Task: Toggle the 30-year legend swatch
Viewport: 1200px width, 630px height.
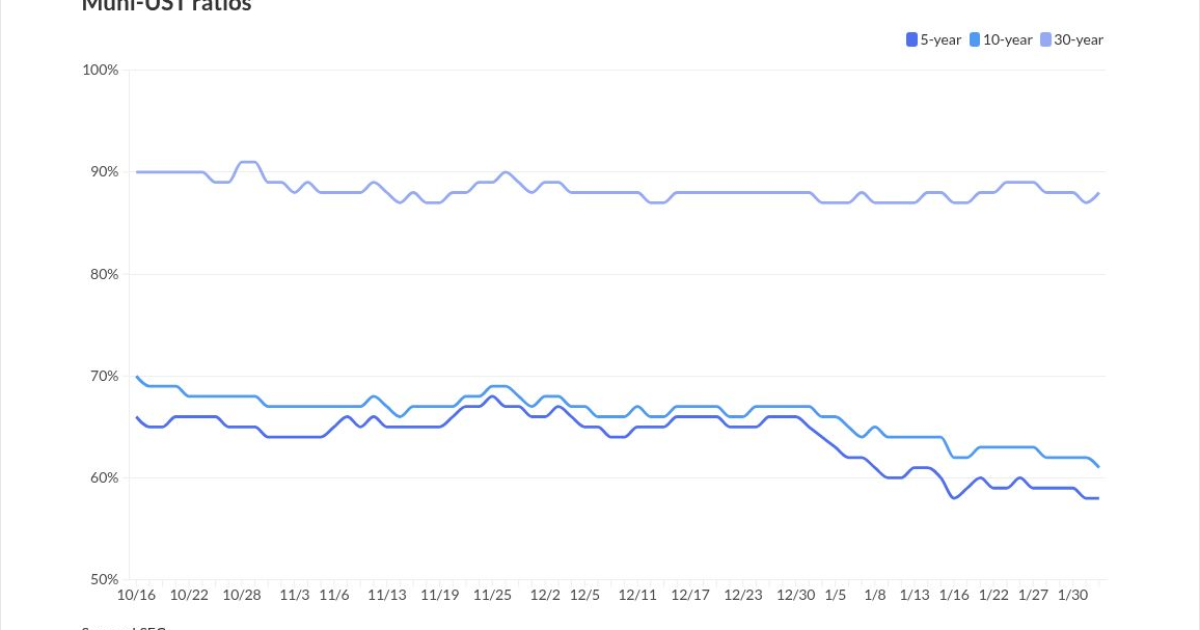Action: [1047, 40]
